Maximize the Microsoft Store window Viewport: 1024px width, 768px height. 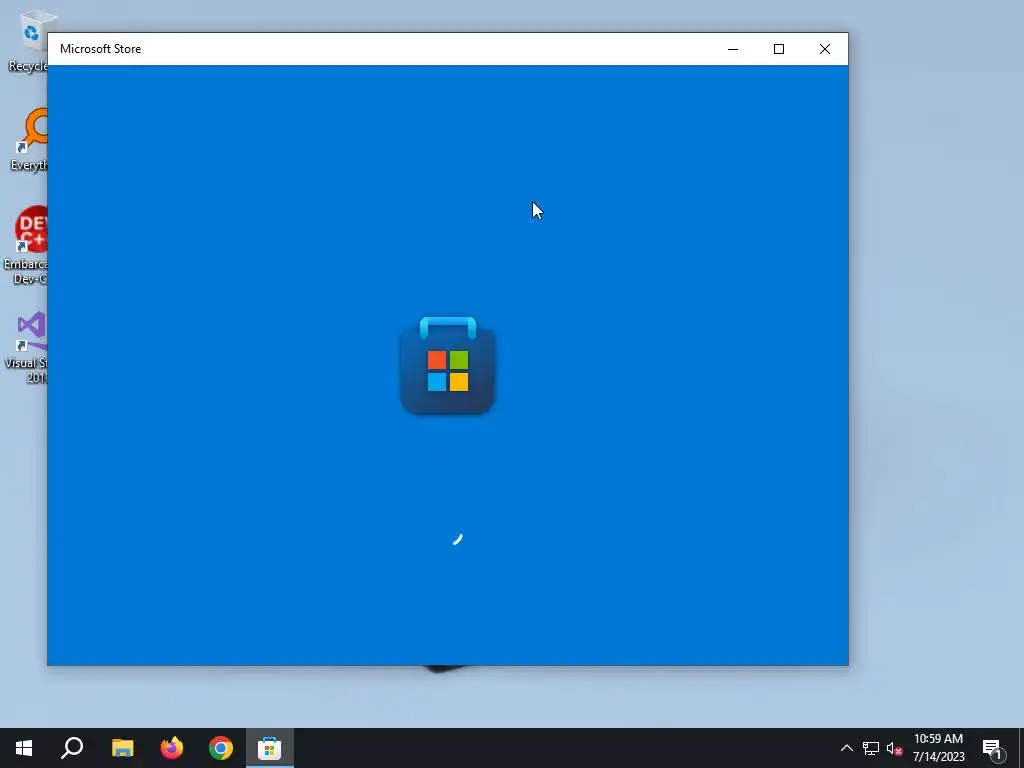778,49
